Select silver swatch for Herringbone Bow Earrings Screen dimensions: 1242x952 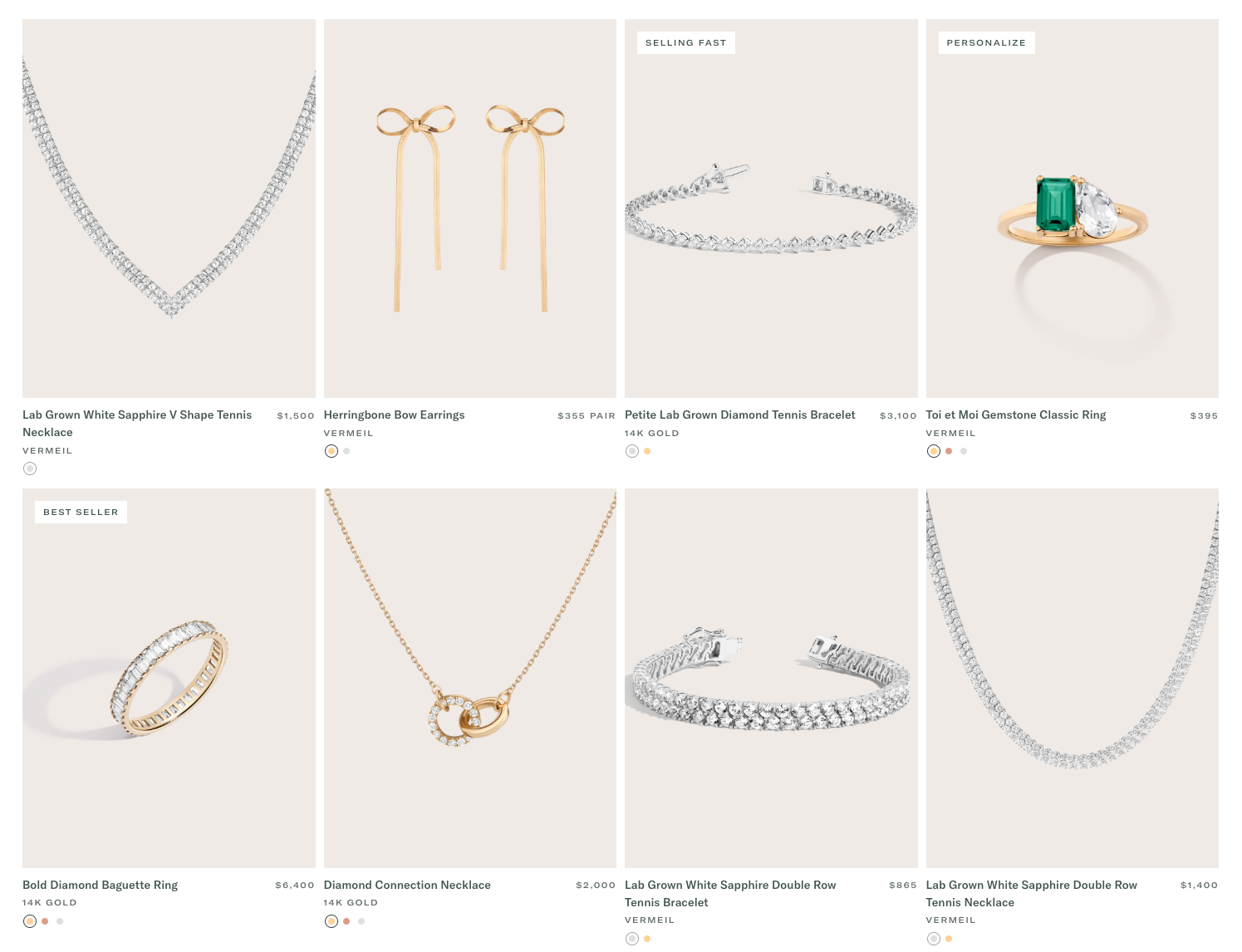click(346, 451)
